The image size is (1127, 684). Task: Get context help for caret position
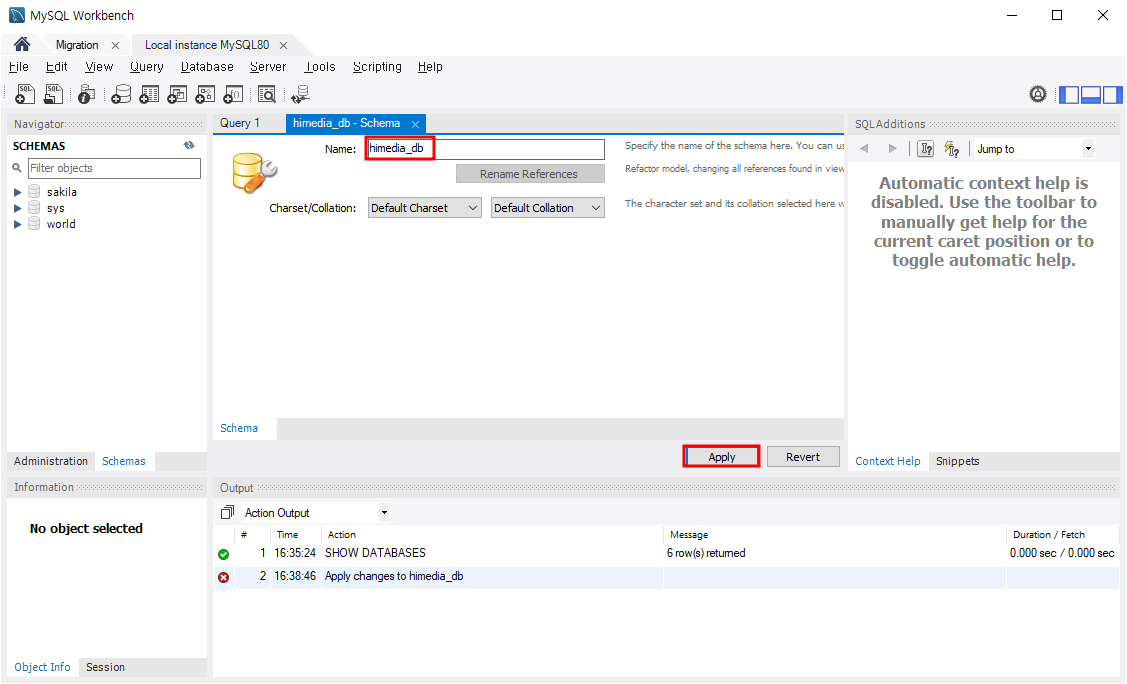pyautogui.click(x=926, y=149)
